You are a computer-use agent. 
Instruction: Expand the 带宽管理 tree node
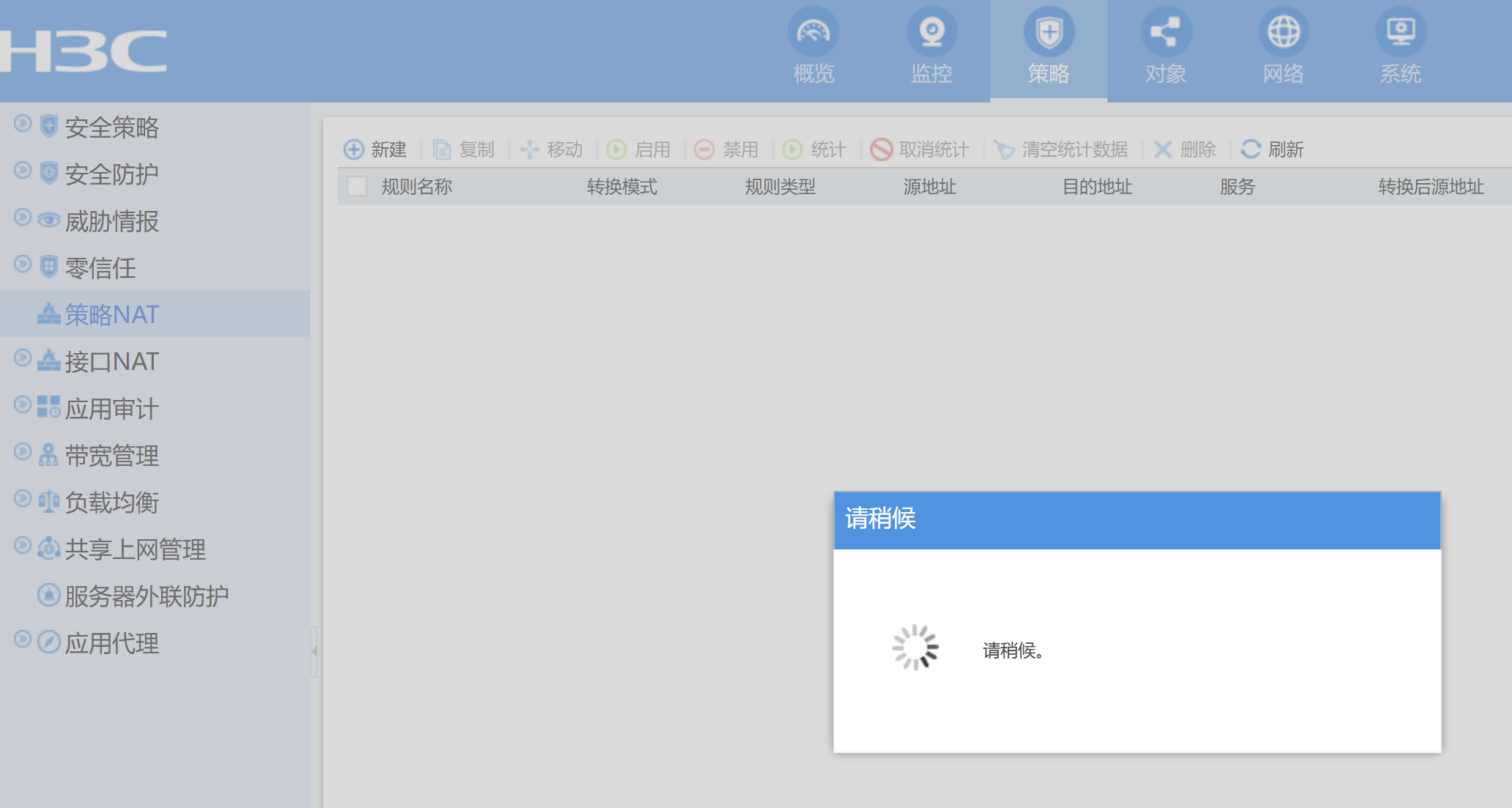23,451
